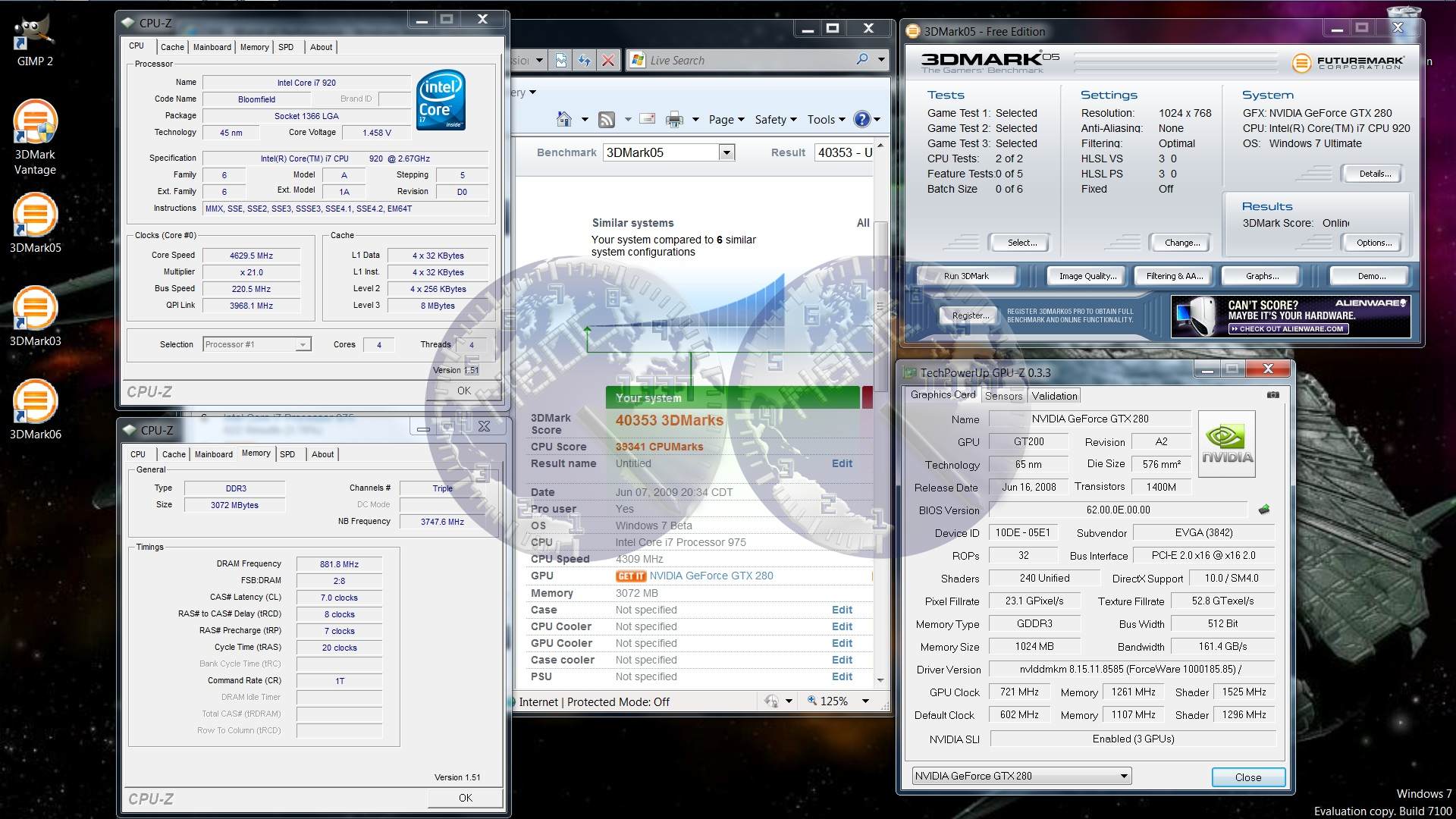The width and height of the screenshot is (1456, 819).
Task: Expand the Print button dropdown arrow
Action: 695,119
